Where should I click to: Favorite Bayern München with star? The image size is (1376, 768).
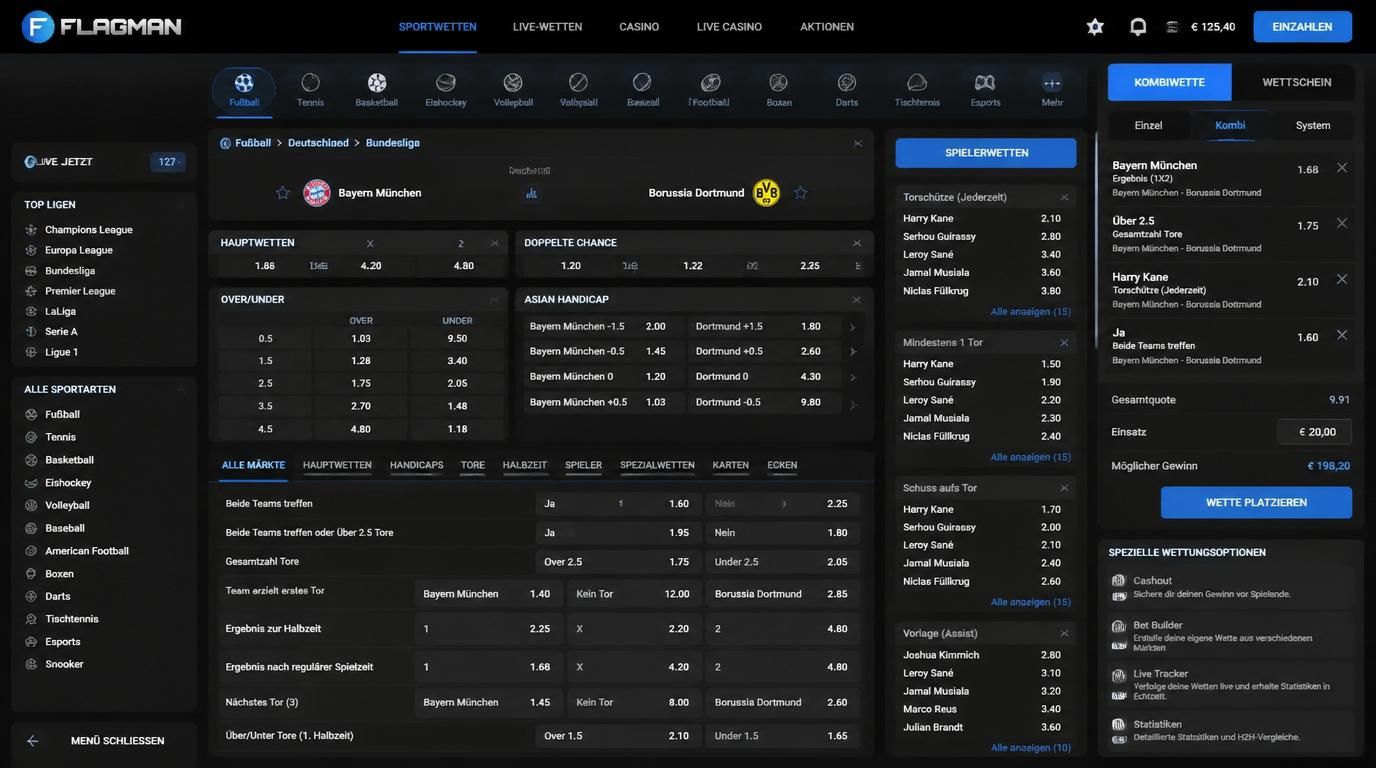[283, 192]
